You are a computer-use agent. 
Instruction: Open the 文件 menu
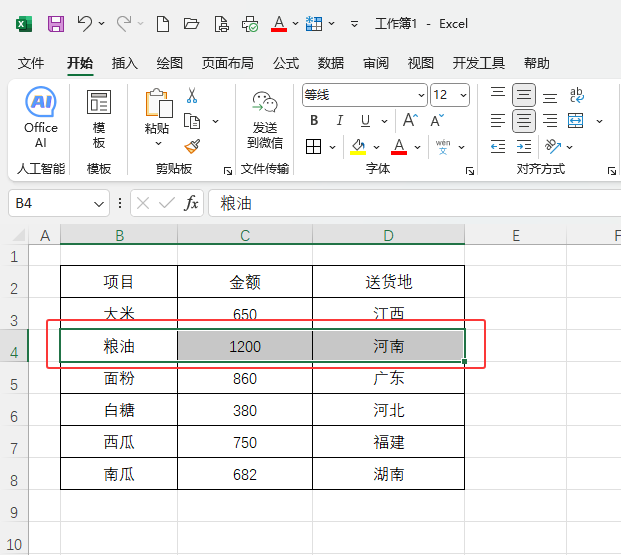pos(31,63)
